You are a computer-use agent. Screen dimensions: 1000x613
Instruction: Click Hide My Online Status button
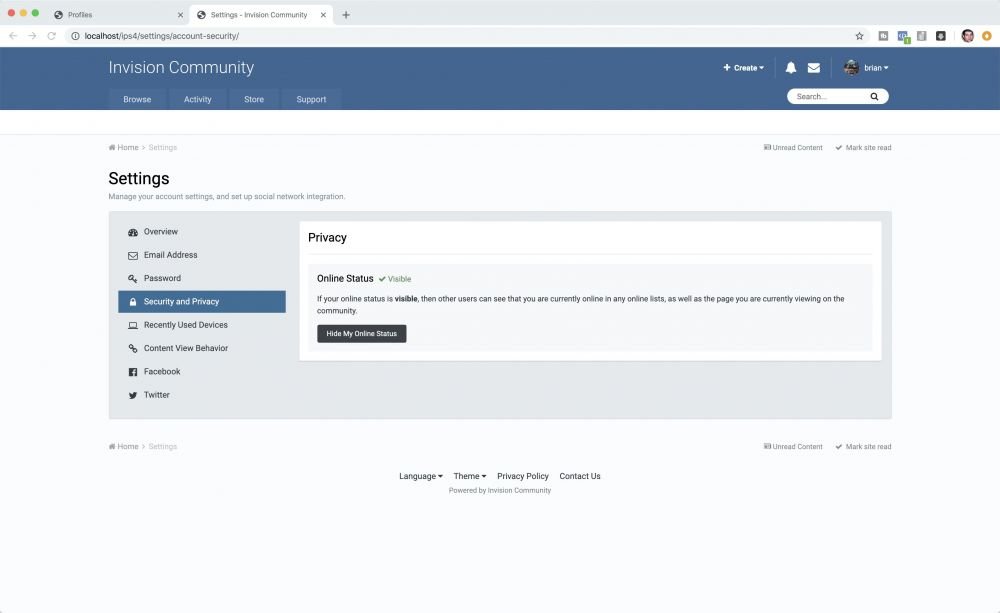tap(362, 334)
